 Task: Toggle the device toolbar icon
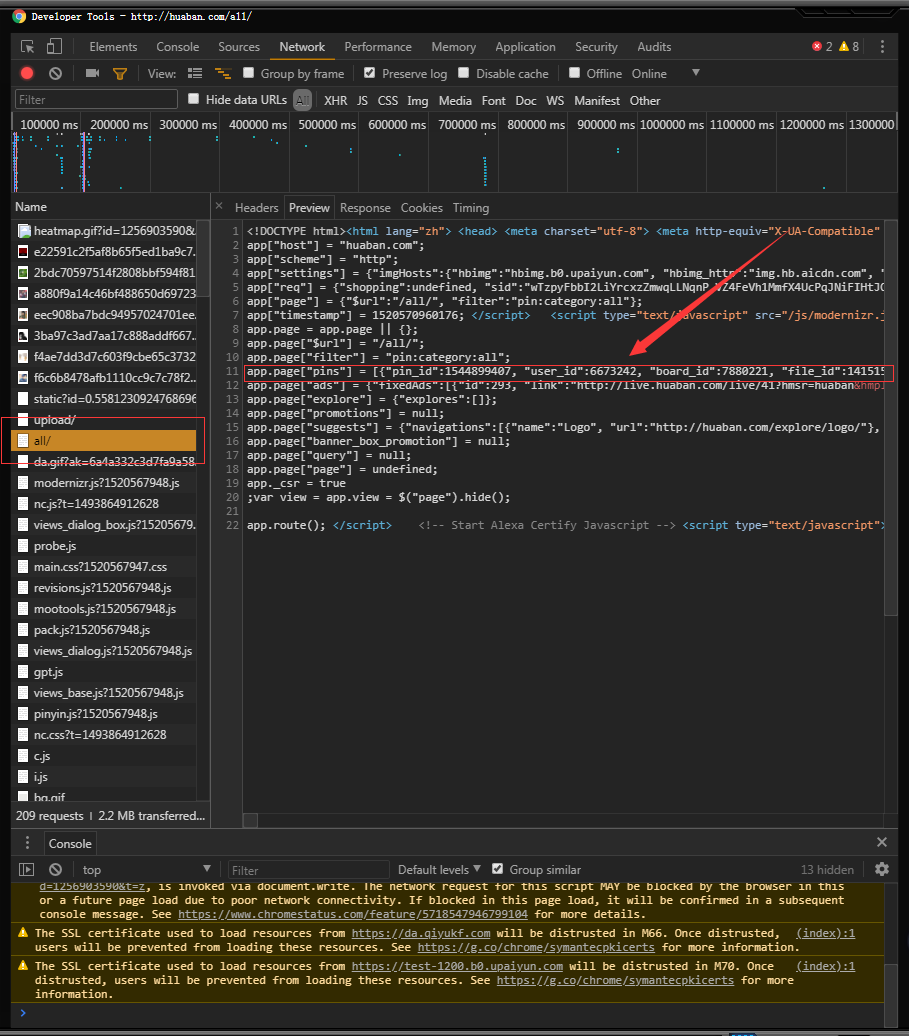click(54, 47)
